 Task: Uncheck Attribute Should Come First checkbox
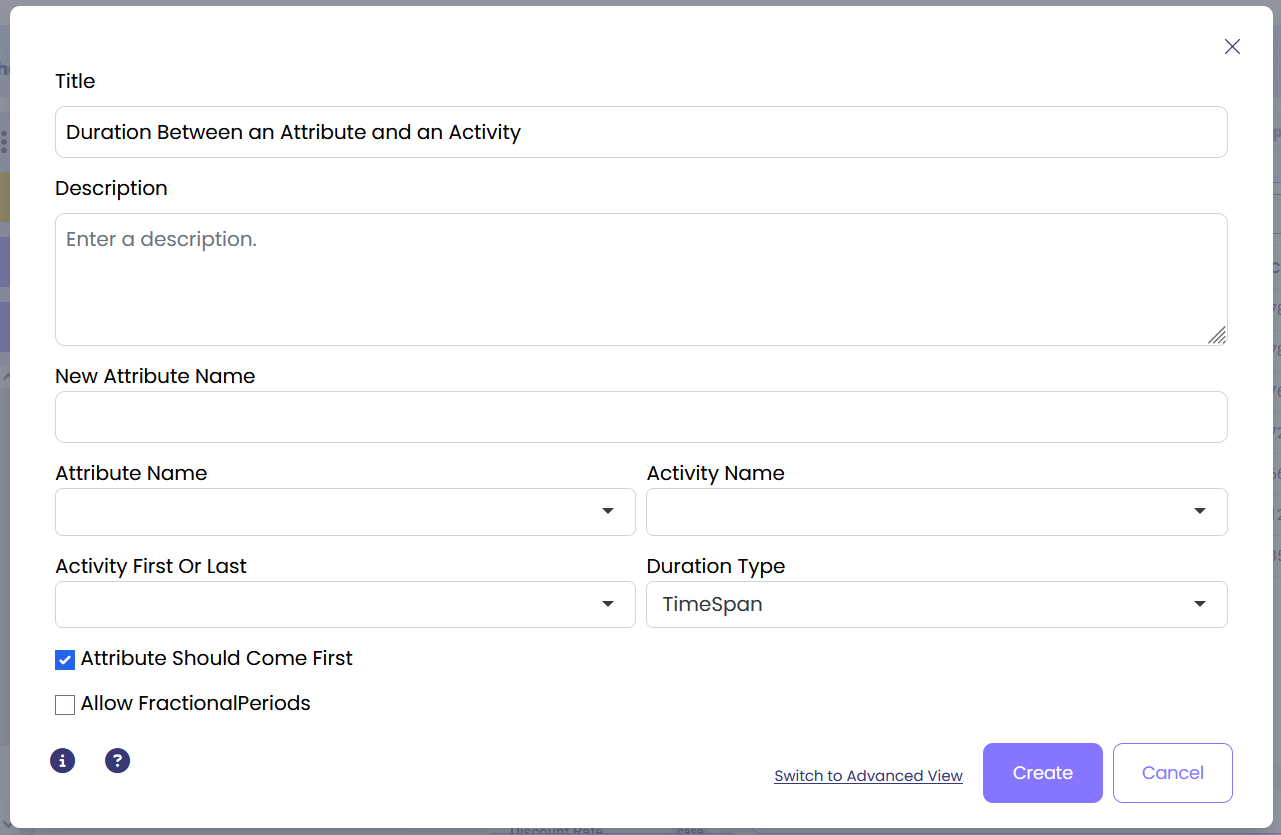pyautogui.click(x=65, y=660)
